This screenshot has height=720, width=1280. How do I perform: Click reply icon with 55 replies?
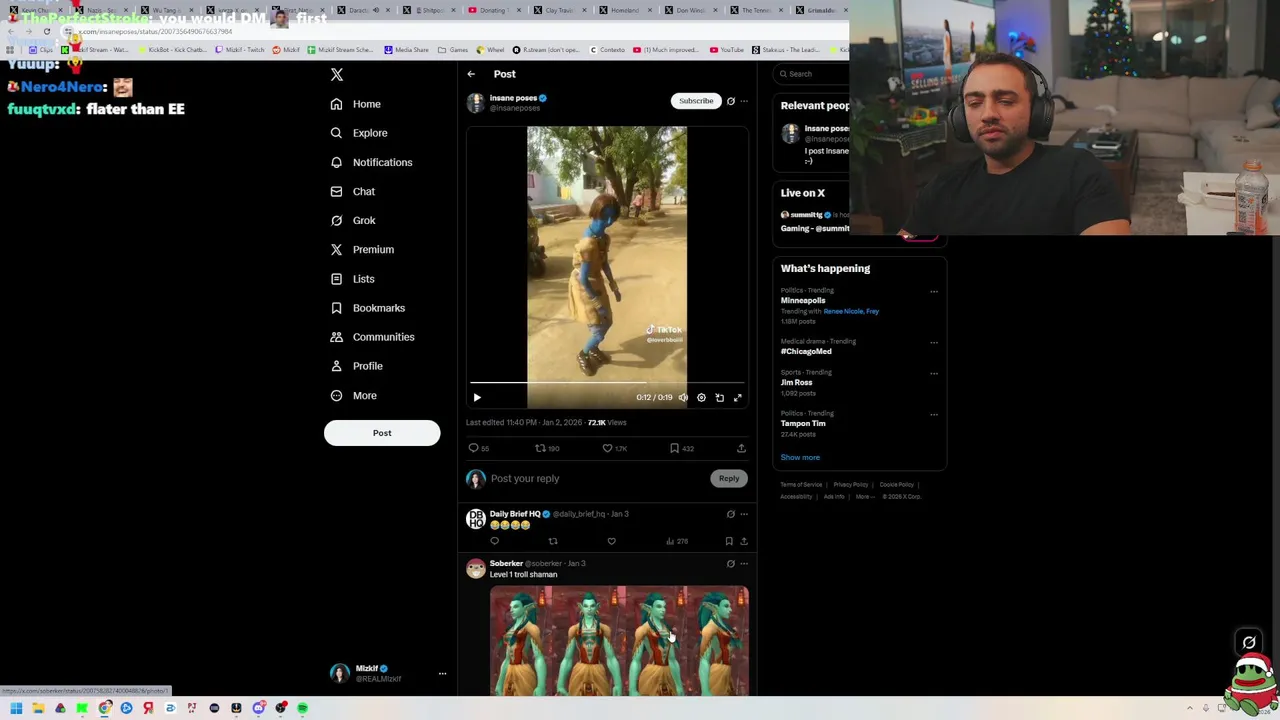pos(479,449)
